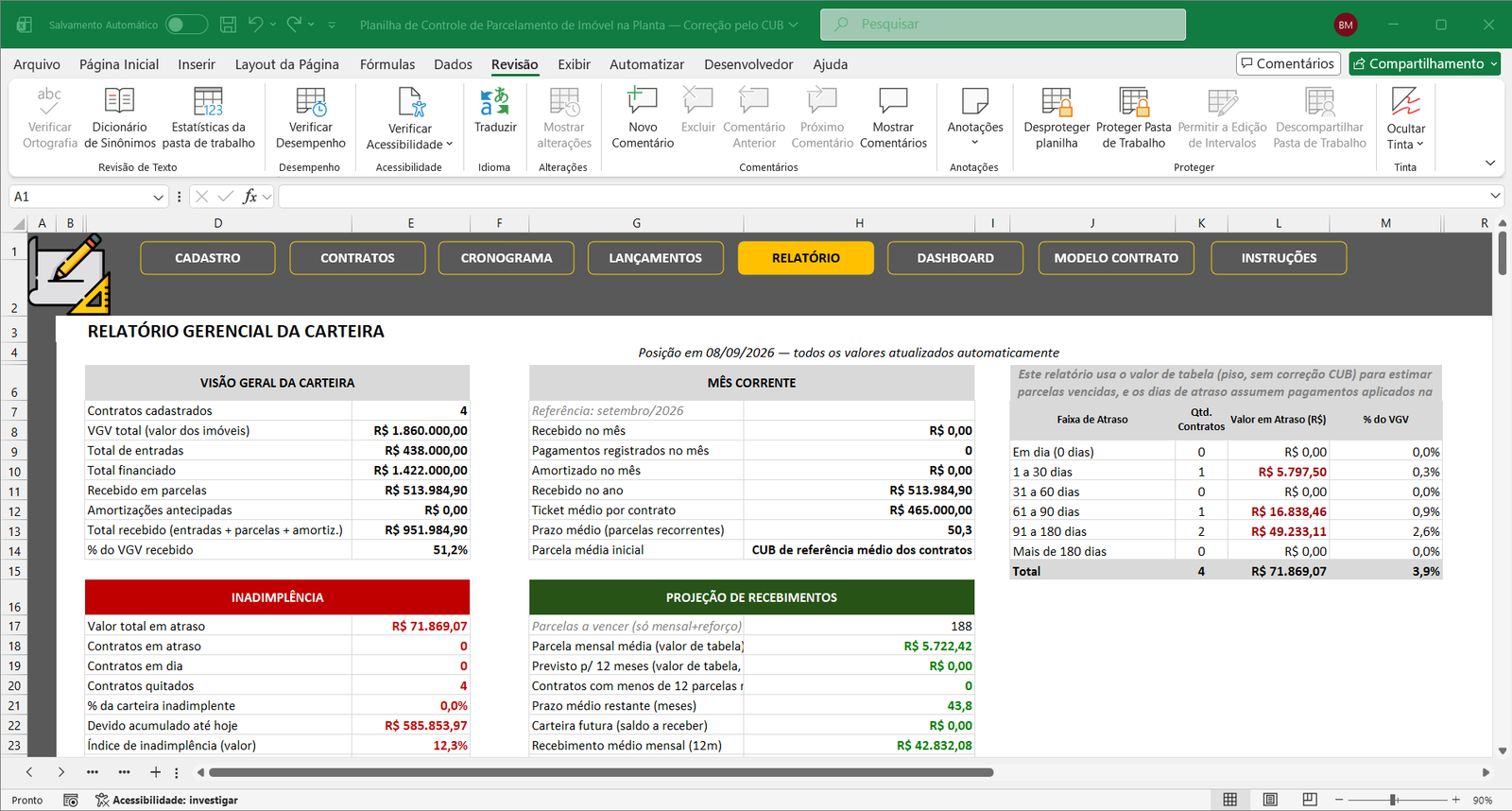Switch to Normal view in status bar

pos(1229,800)
